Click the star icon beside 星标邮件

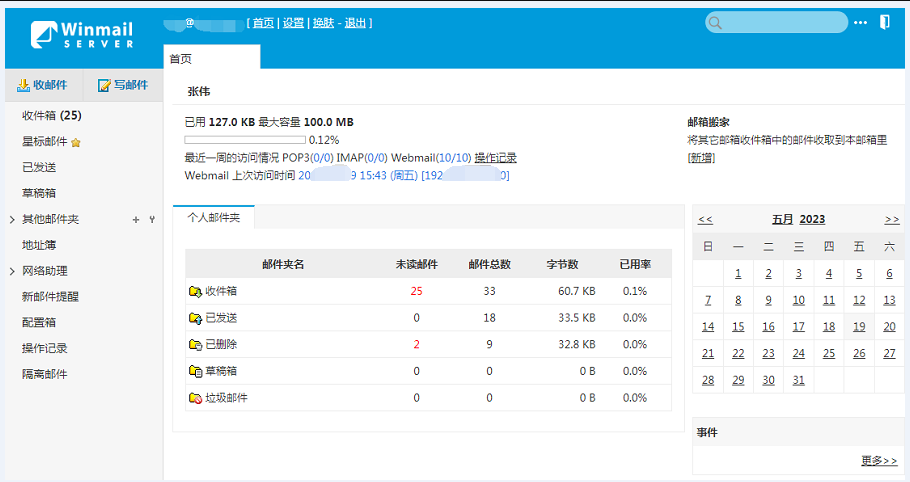(76, 142)
